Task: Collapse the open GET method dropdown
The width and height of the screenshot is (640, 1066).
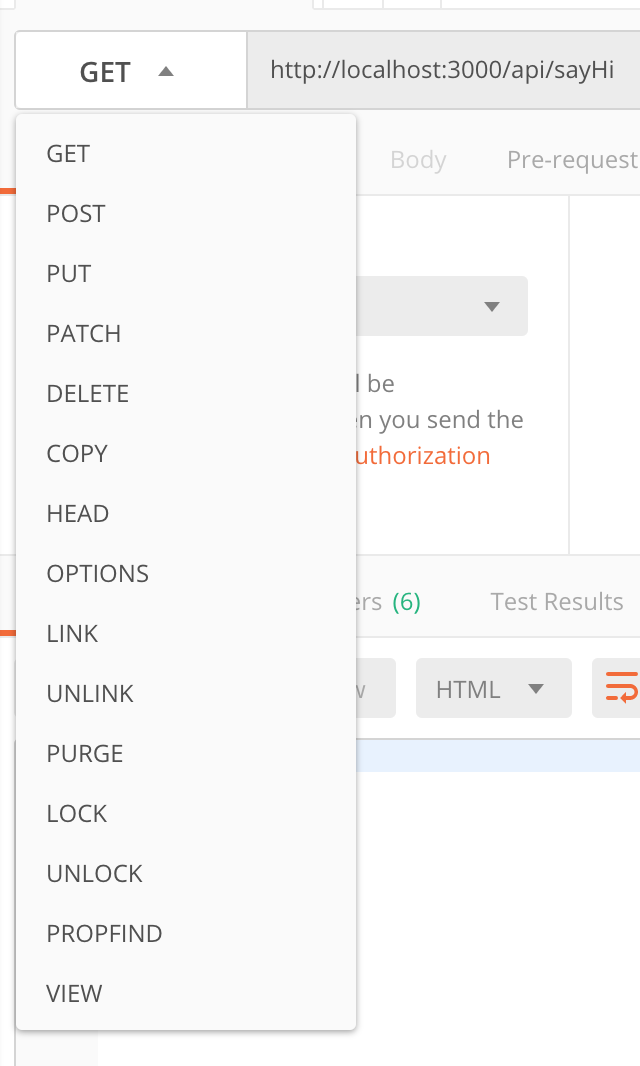Action: (x=130, y=70)
